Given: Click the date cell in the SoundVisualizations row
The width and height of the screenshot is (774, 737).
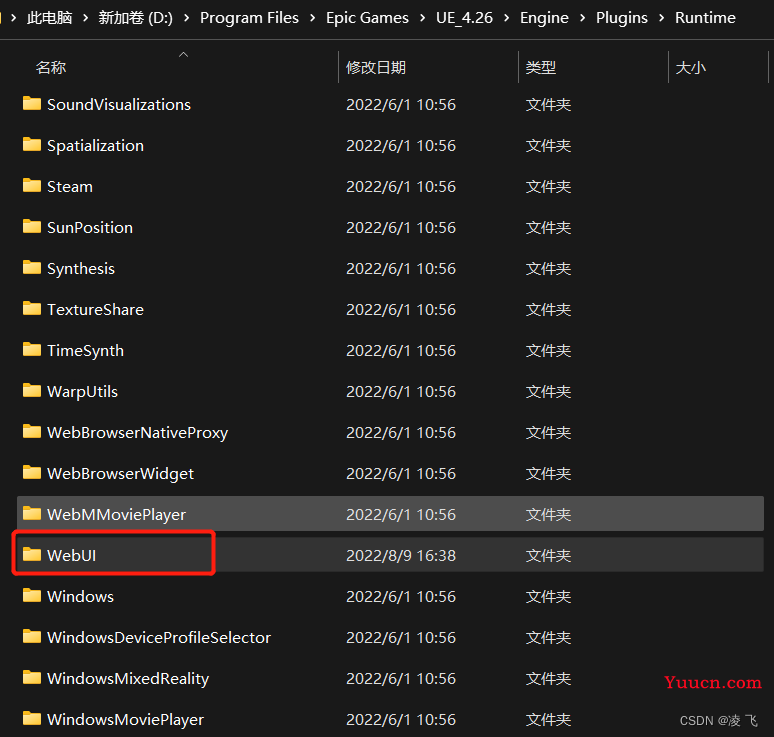Looking at the screenshot, I should pos(401,105).
